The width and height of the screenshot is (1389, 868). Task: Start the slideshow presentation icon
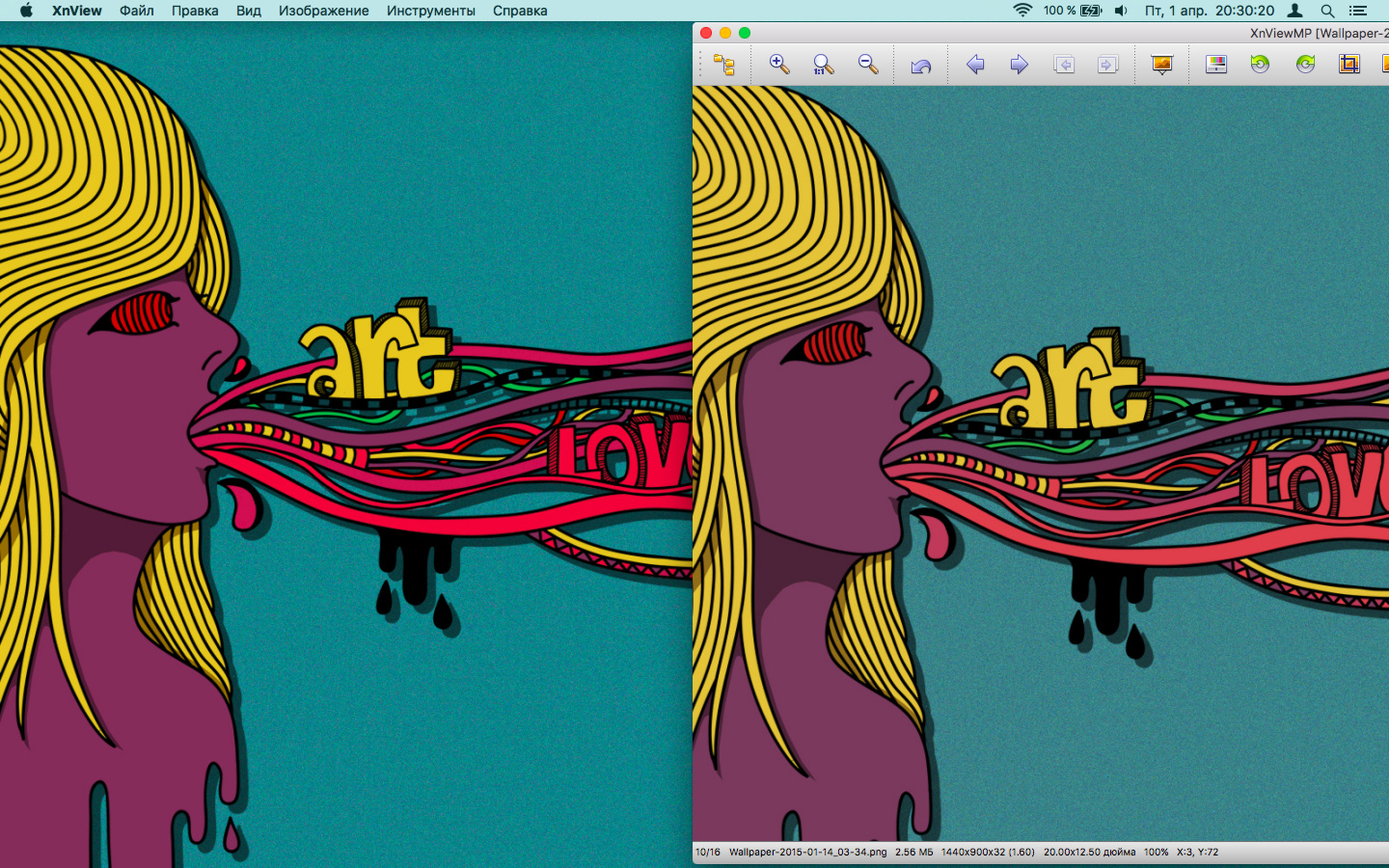pyautogui.click(x=1162, y=65)
